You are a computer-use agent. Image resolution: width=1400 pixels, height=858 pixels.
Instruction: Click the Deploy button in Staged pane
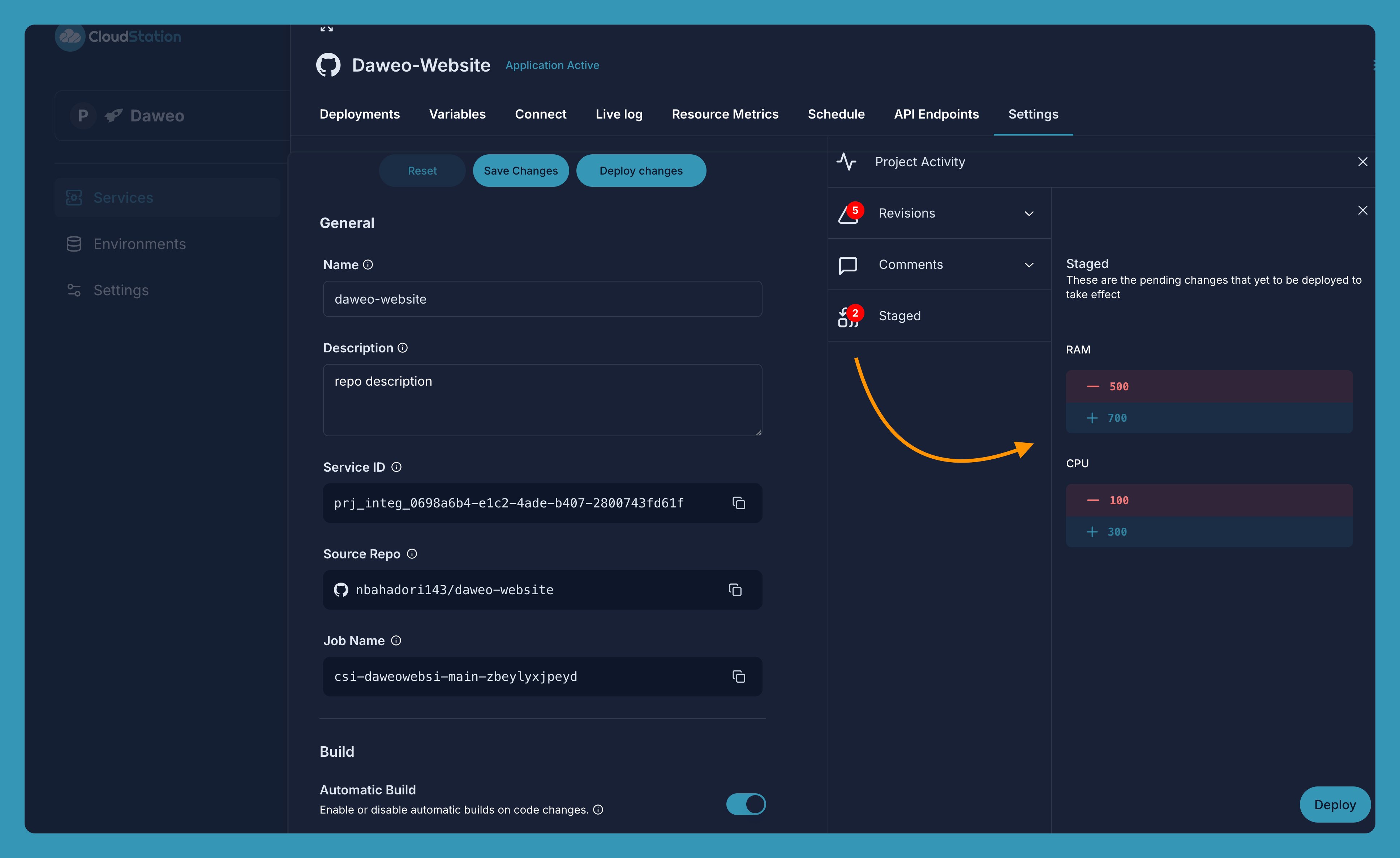(x=1335, y=805)
